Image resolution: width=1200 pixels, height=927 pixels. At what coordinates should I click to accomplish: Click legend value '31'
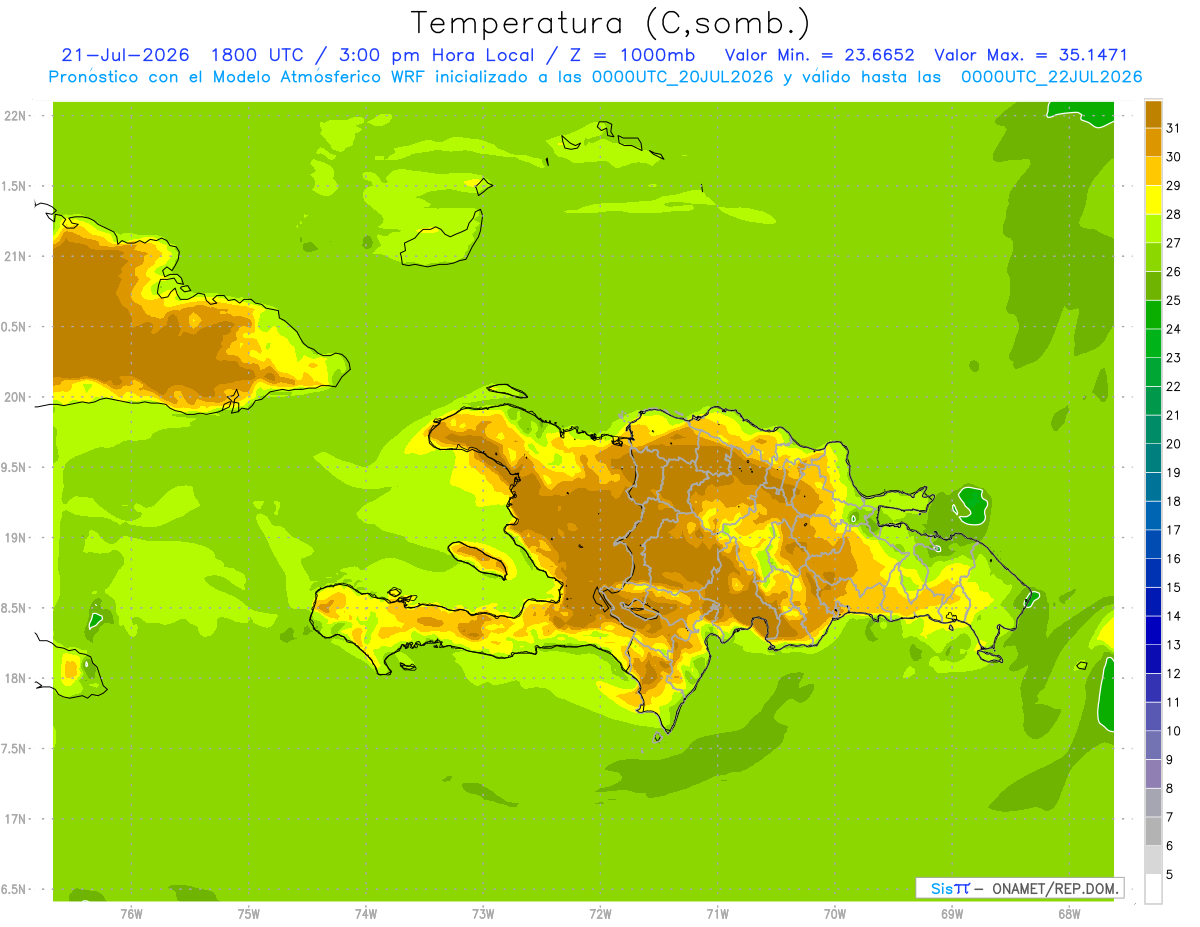1174,128
